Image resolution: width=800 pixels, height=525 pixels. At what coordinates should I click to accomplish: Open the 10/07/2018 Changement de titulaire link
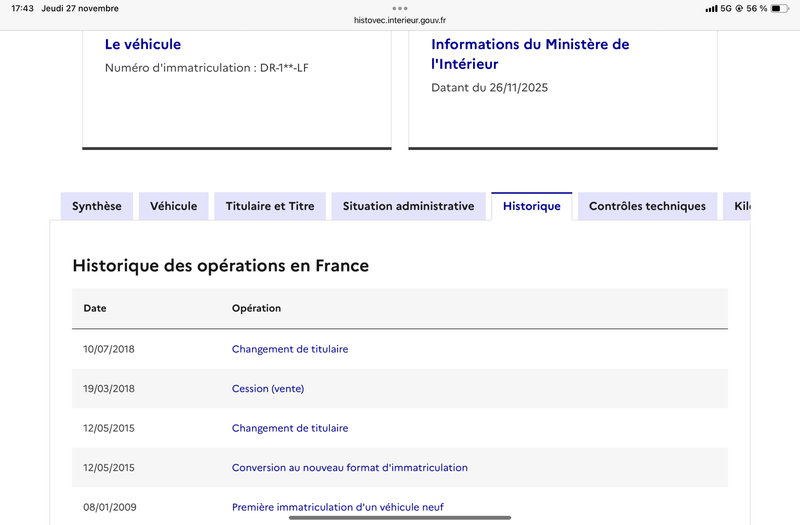pyautogui.click(x=290, y=349)
